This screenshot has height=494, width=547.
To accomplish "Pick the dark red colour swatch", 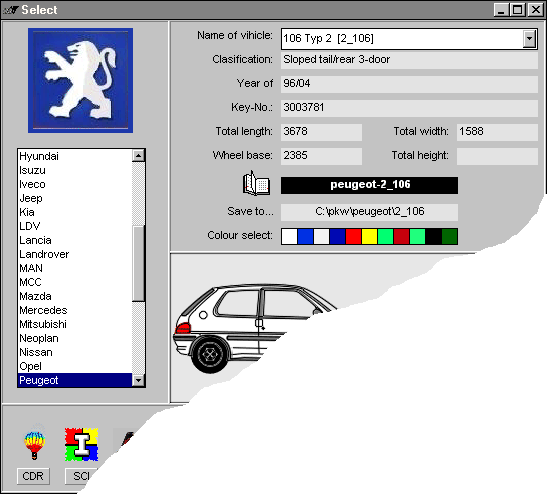I will tap(401, 237).
